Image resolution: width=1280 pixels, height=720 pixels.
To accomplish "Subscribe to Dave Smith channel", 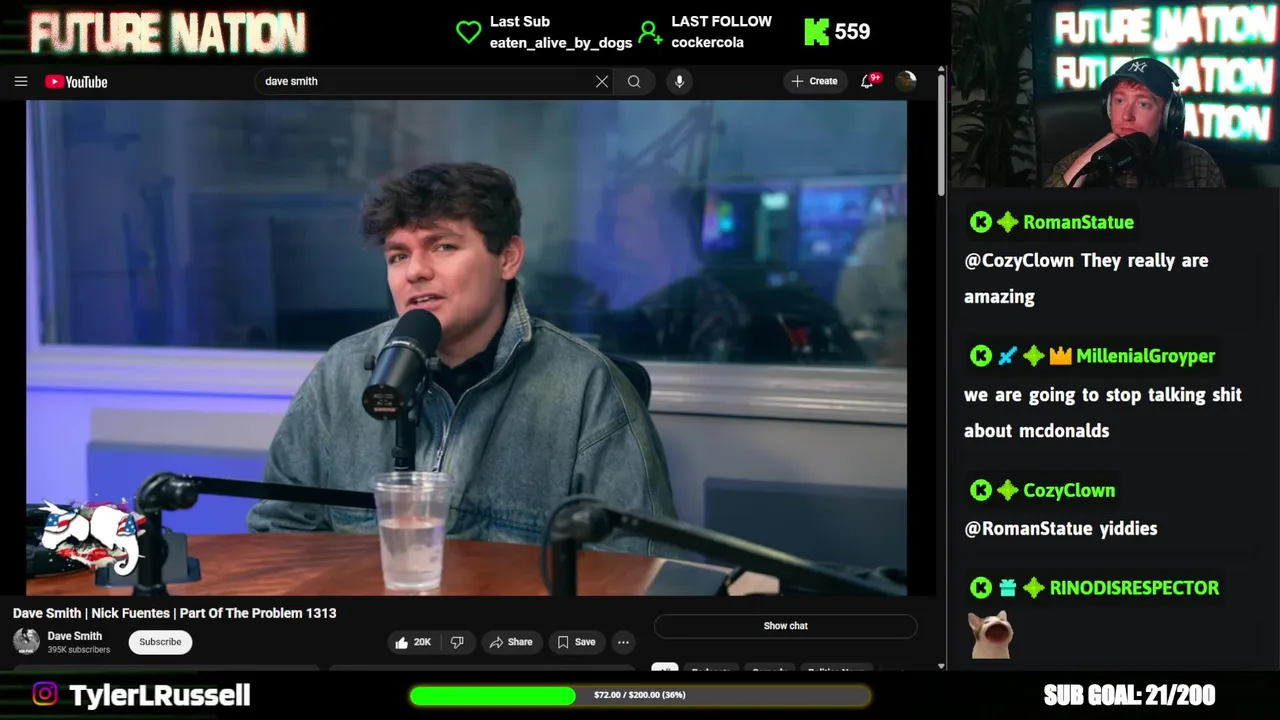I will click(x=160, y=642).
